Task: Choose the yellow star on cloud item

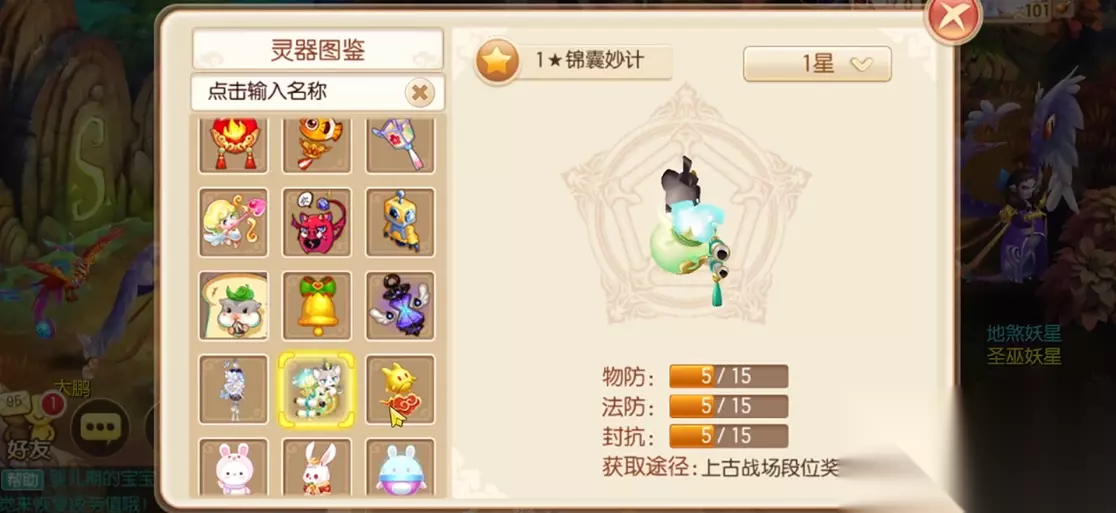Action: pyautogui.click(x=401, y=390)
